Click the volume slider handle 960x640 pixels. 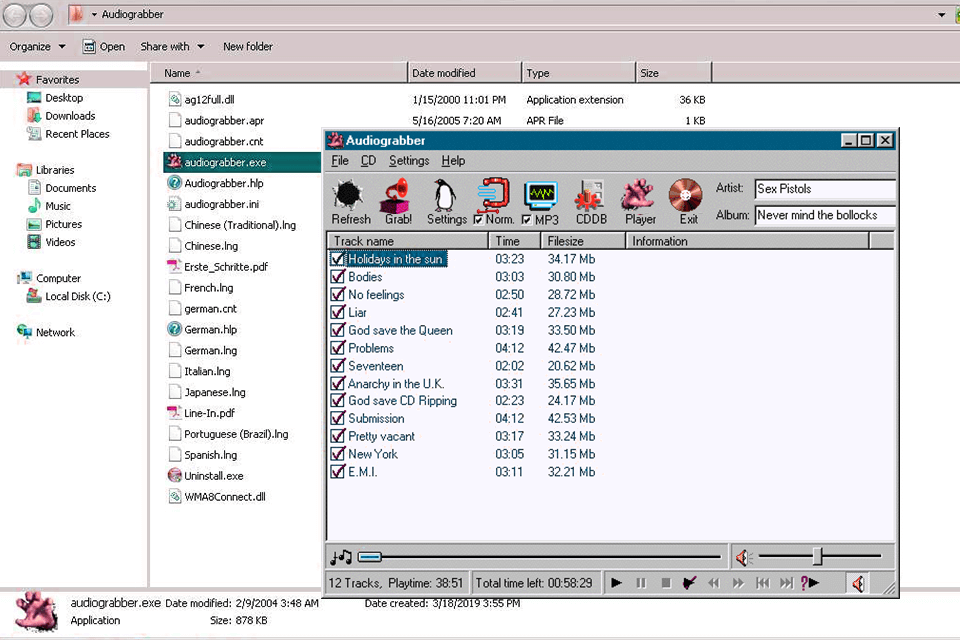(x=817, y=556)
